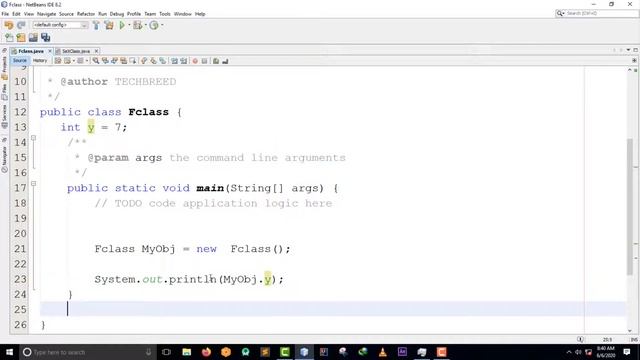Click the New File icon
The image size is (640, 360).
[9, 38]
